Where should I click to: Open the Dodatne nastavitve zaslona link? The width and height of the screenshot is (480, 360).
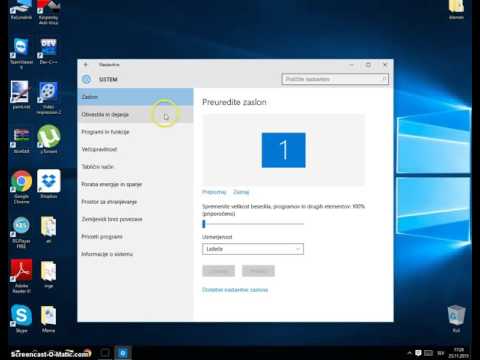tap(235, 290)
